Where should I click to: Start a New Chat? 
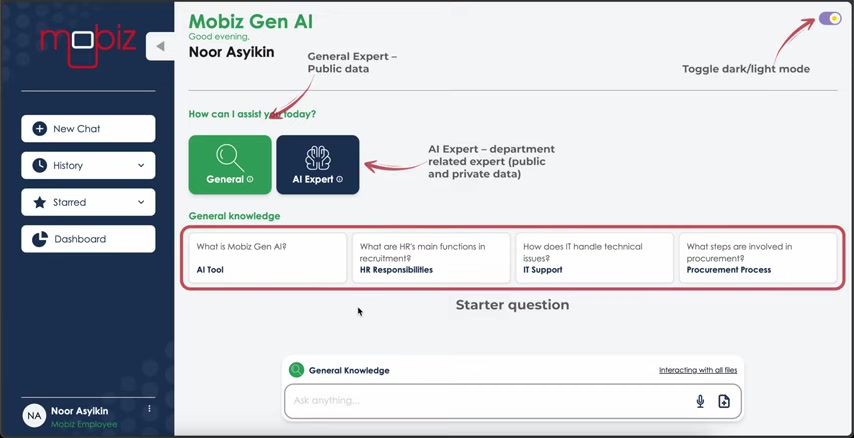point(88,129)
